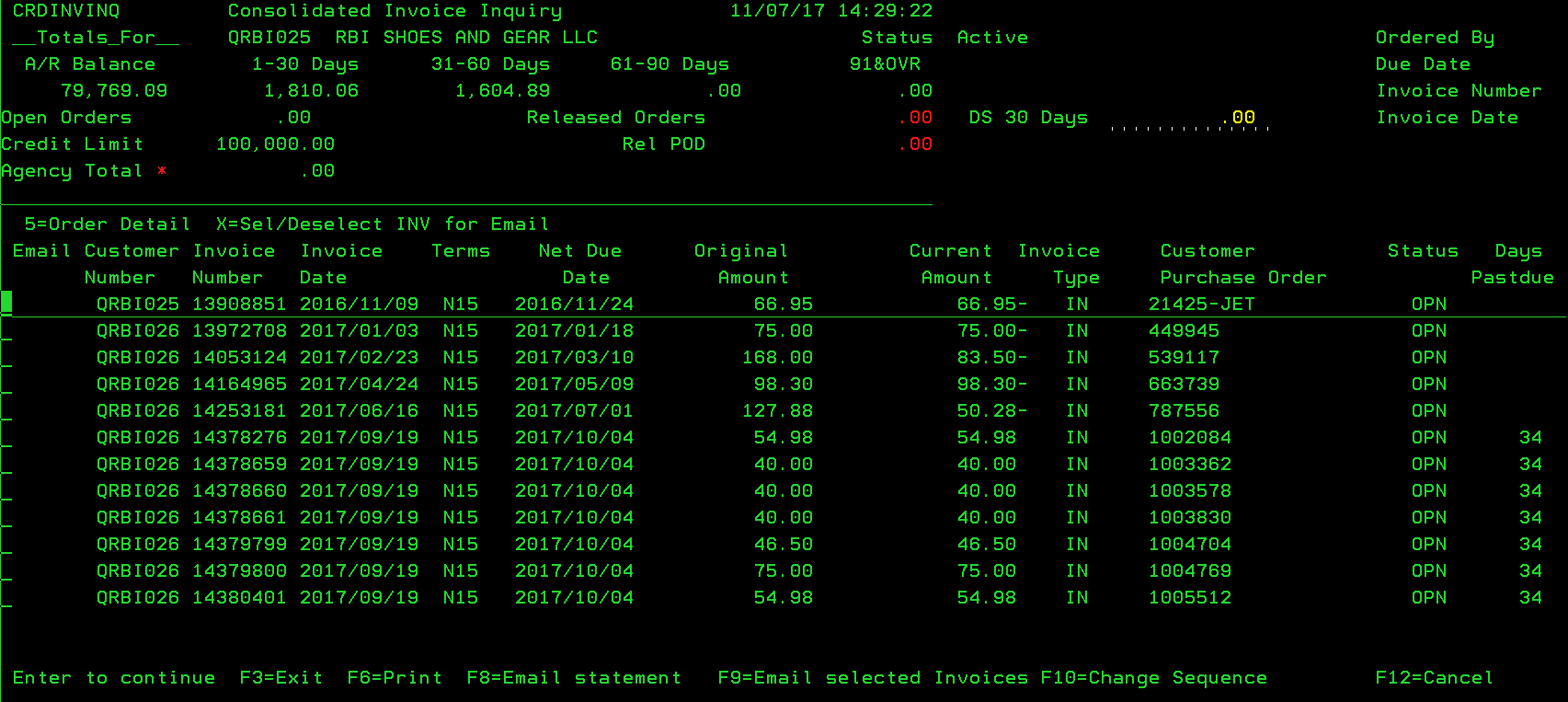The width and height of the screenshot is (1568, 702).
Task: Select email field for invoice 14380401
Action: pos(6,598)
